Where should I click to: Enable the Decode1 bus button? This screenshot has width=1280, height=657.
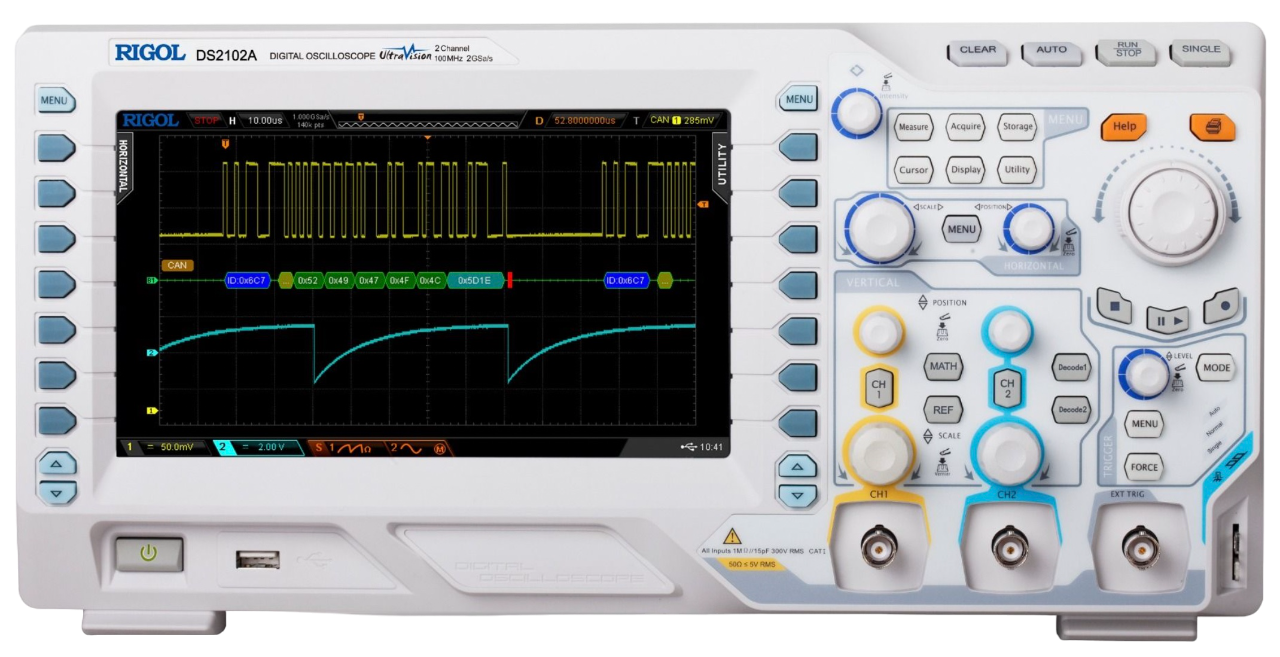click(x=1071, y=367)
